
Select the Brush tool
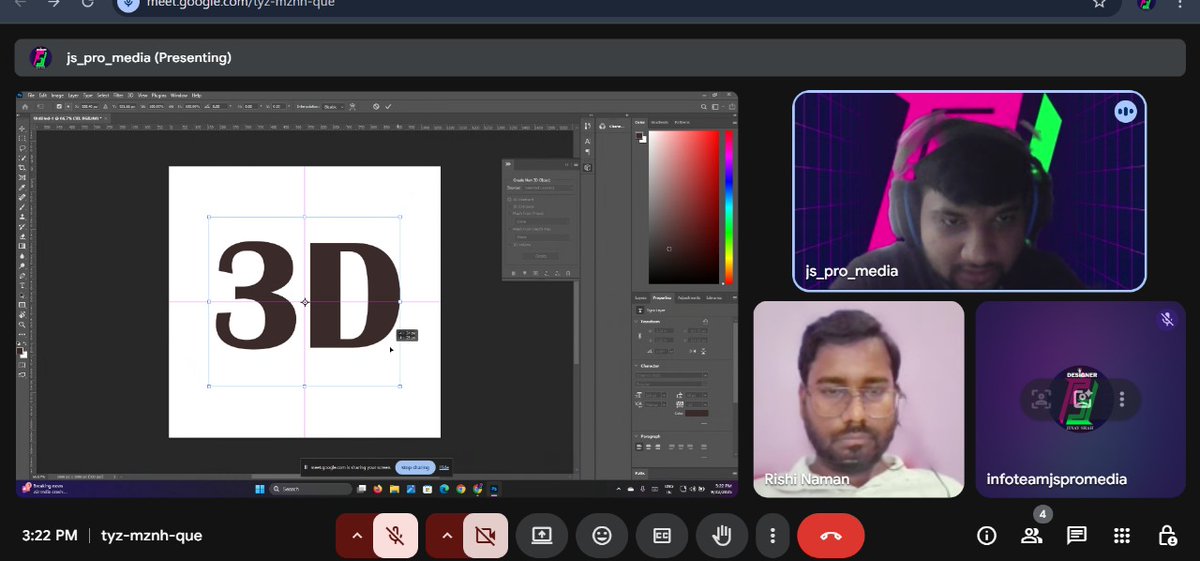coord(22,207)
